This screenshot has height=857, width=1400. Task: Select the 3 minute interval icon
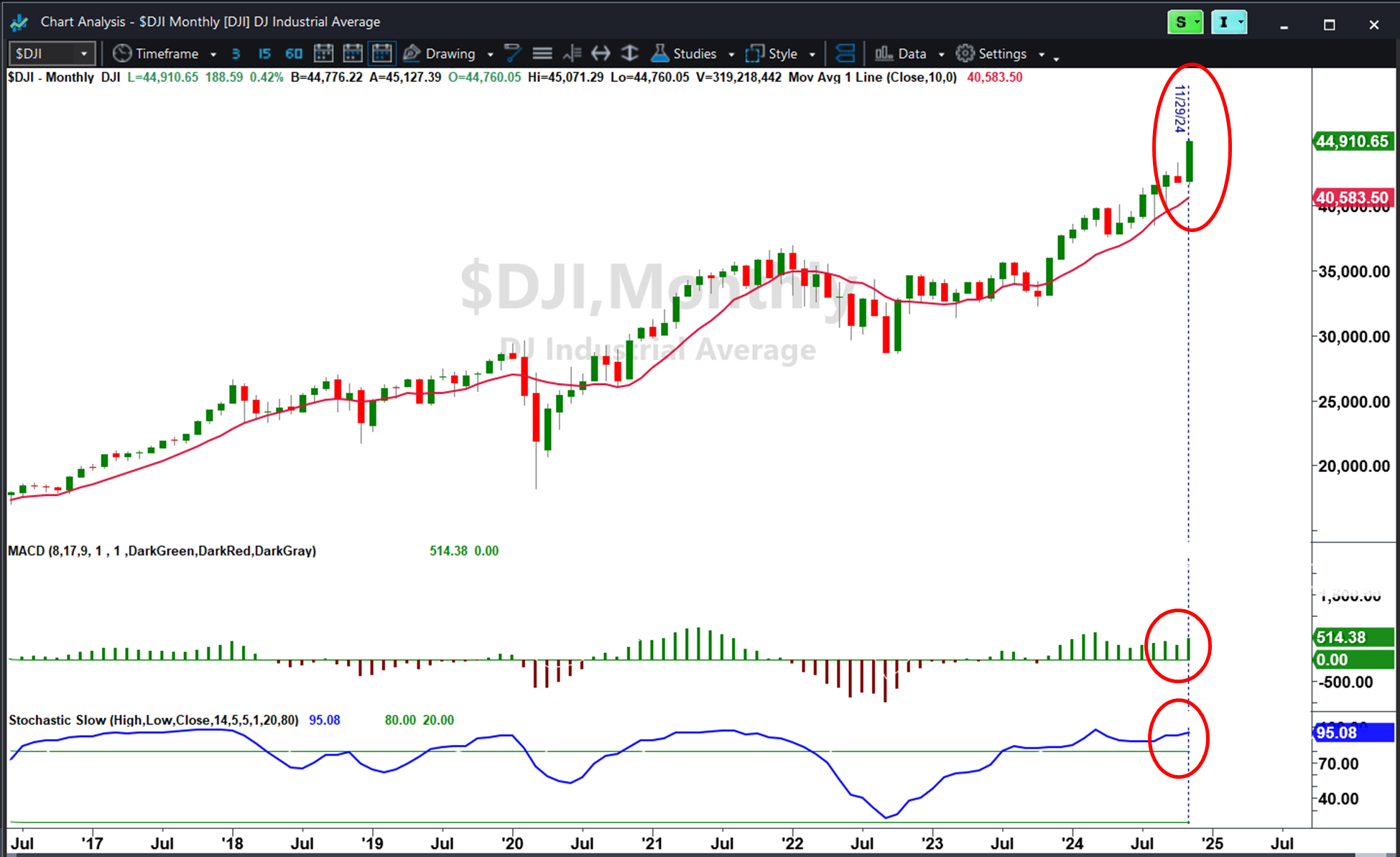[236, 54]
